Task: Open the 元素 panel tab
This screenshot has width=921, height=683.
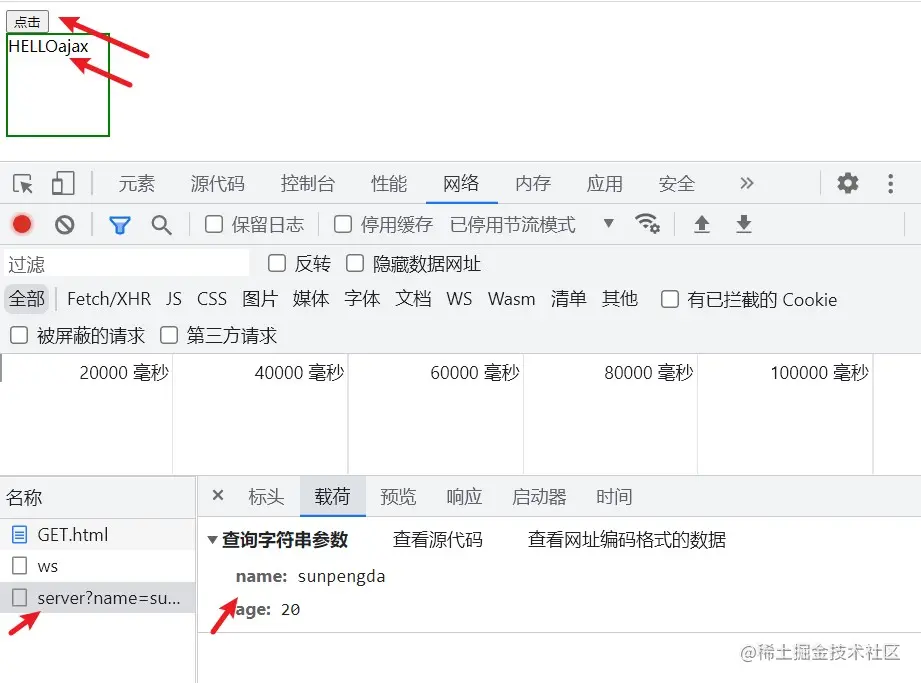Action: 136,184
